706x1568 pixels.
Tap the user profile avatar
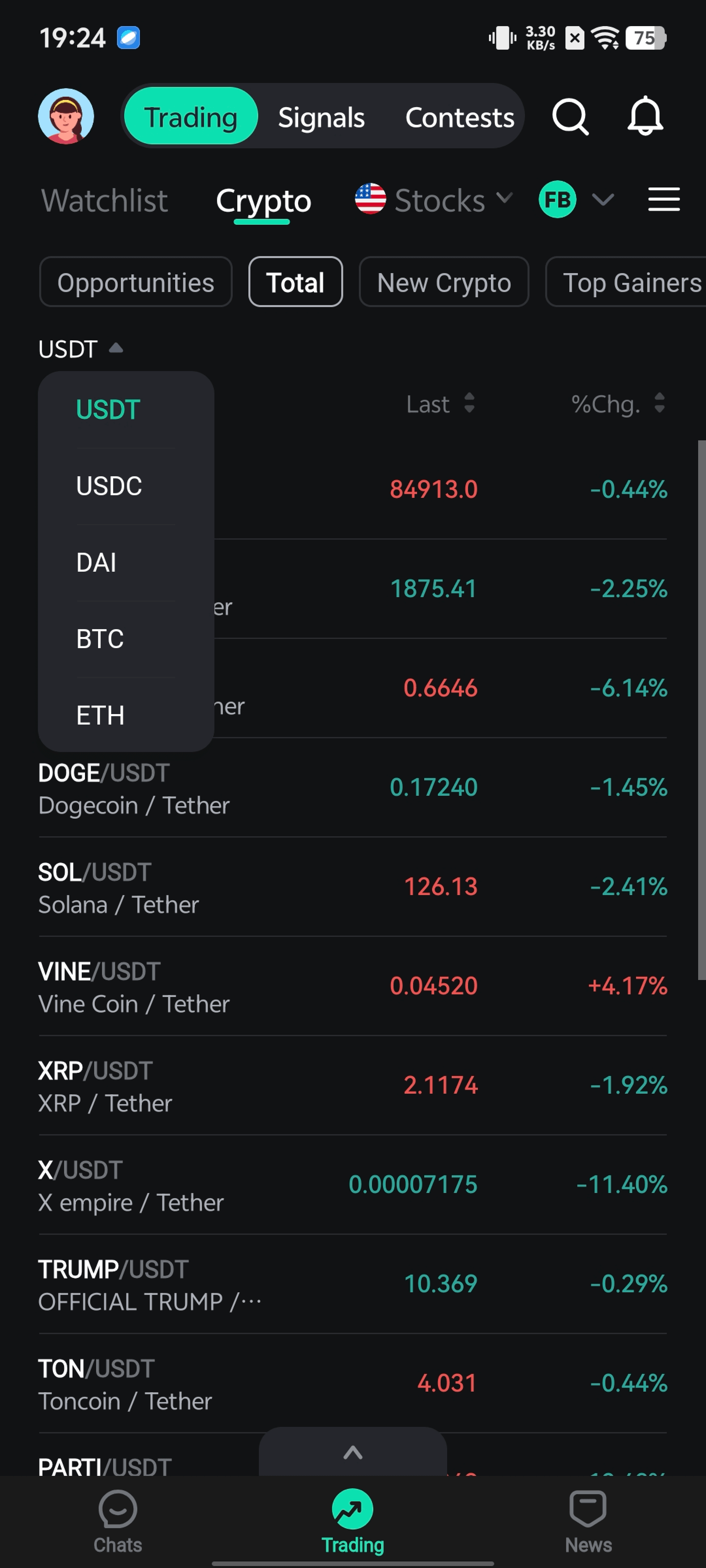(66, 116)
